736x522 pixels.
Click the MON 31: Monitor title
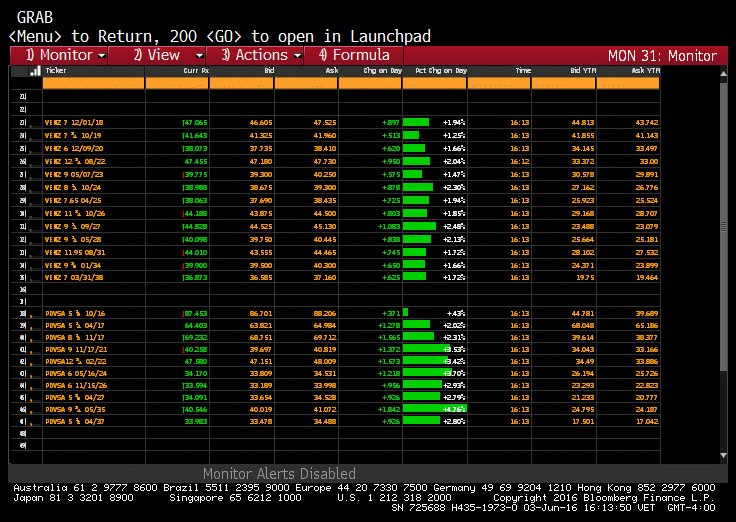point(662,56)
